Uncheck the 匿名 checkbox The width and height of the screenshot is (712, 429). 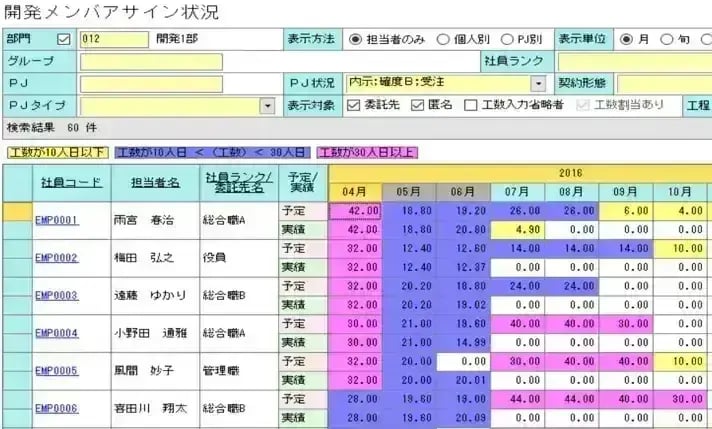pyautogui.click(x=419, y=105)
